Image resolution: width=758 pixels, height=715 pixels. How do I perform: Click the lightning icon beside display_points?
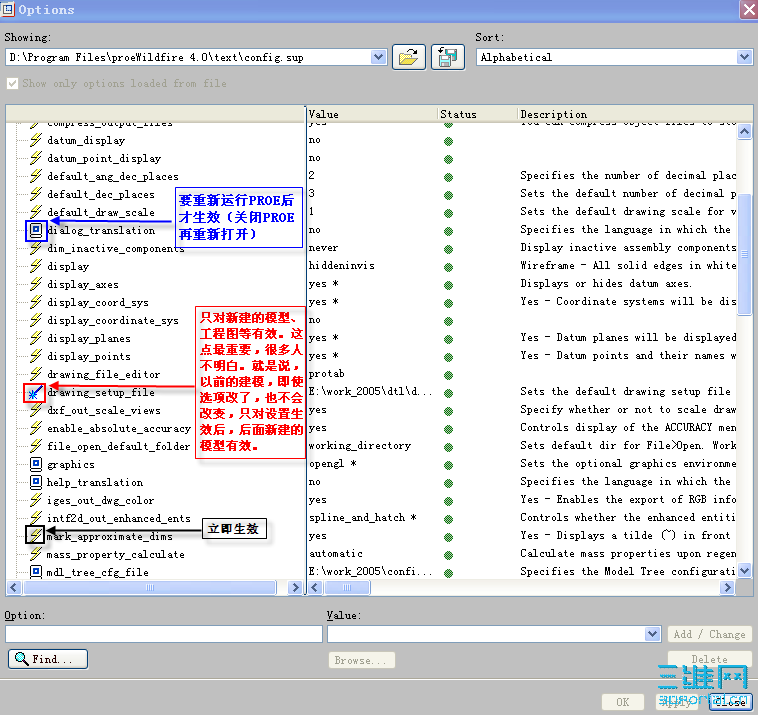coord(36,356)
